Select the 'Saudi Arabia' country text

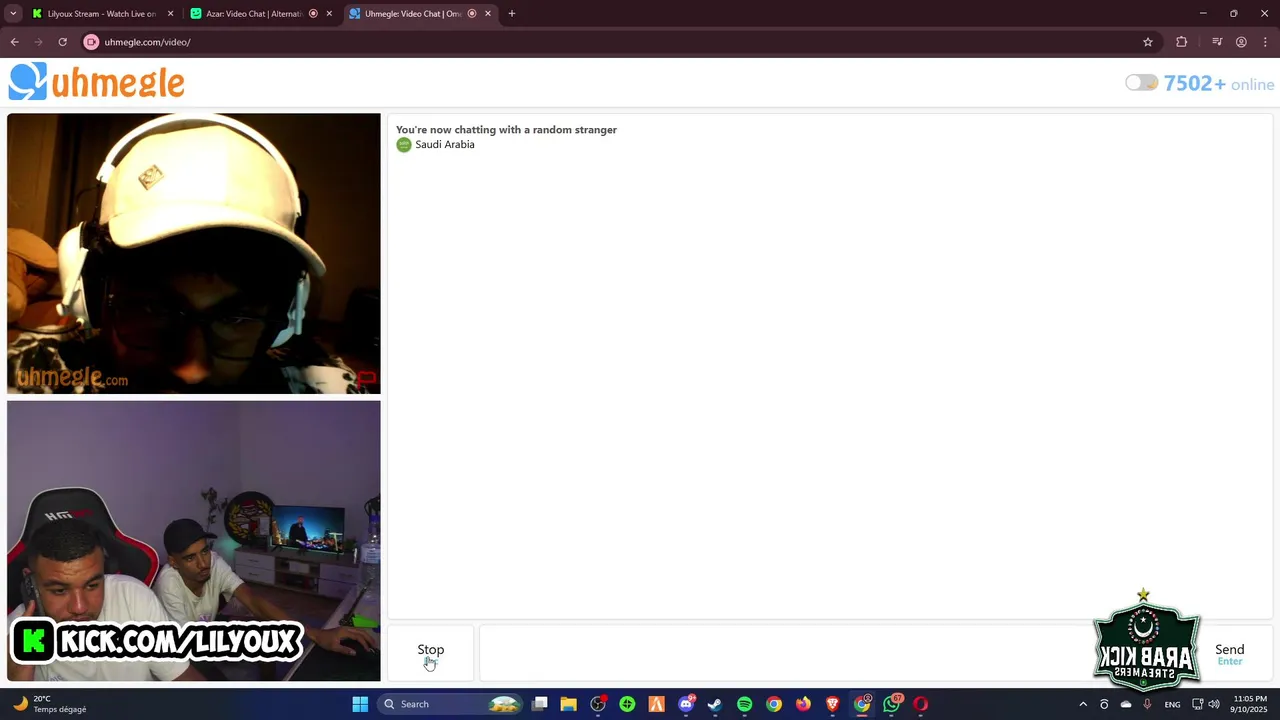(x=445, y=145)
